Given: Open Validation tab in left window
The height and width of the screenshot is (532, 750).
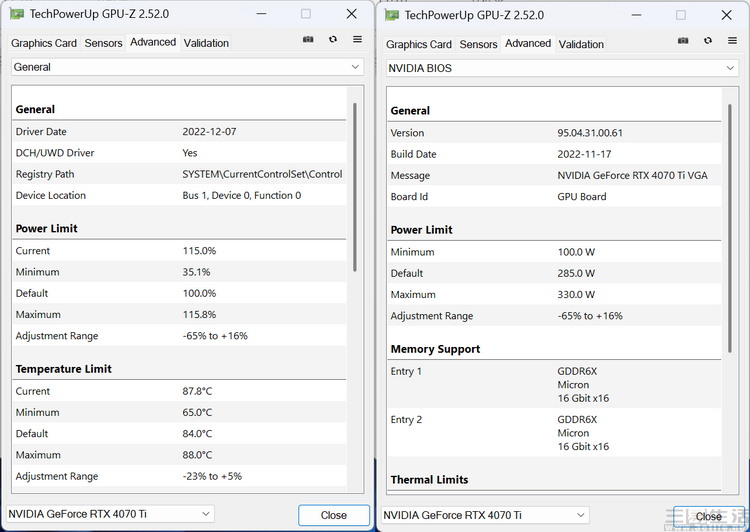Looking at the screenshot, I should click(206, 43).
